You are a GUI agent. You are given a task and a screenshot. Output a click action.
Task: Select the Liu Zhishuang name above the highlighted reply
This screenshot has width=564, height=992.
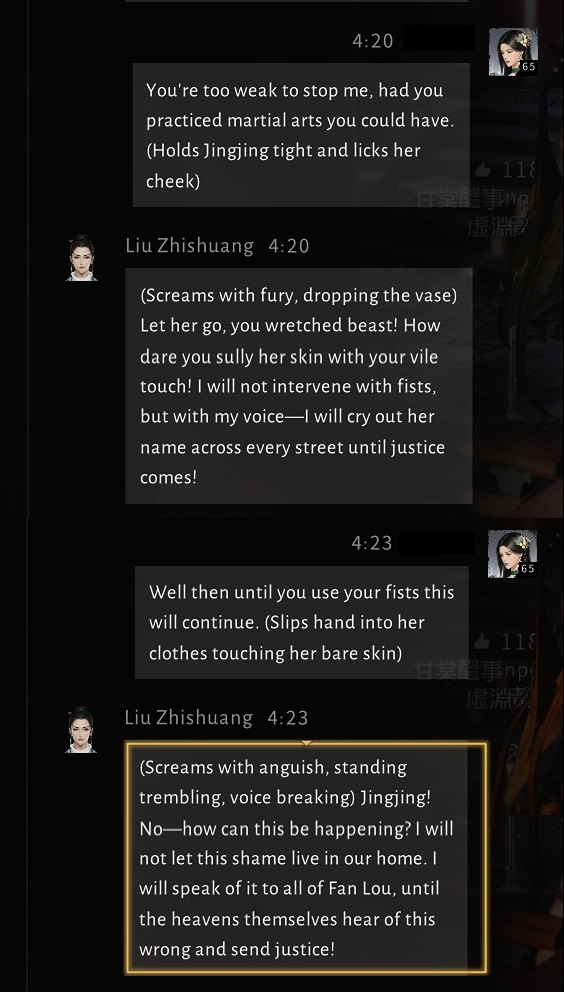[x=189, y=717]
